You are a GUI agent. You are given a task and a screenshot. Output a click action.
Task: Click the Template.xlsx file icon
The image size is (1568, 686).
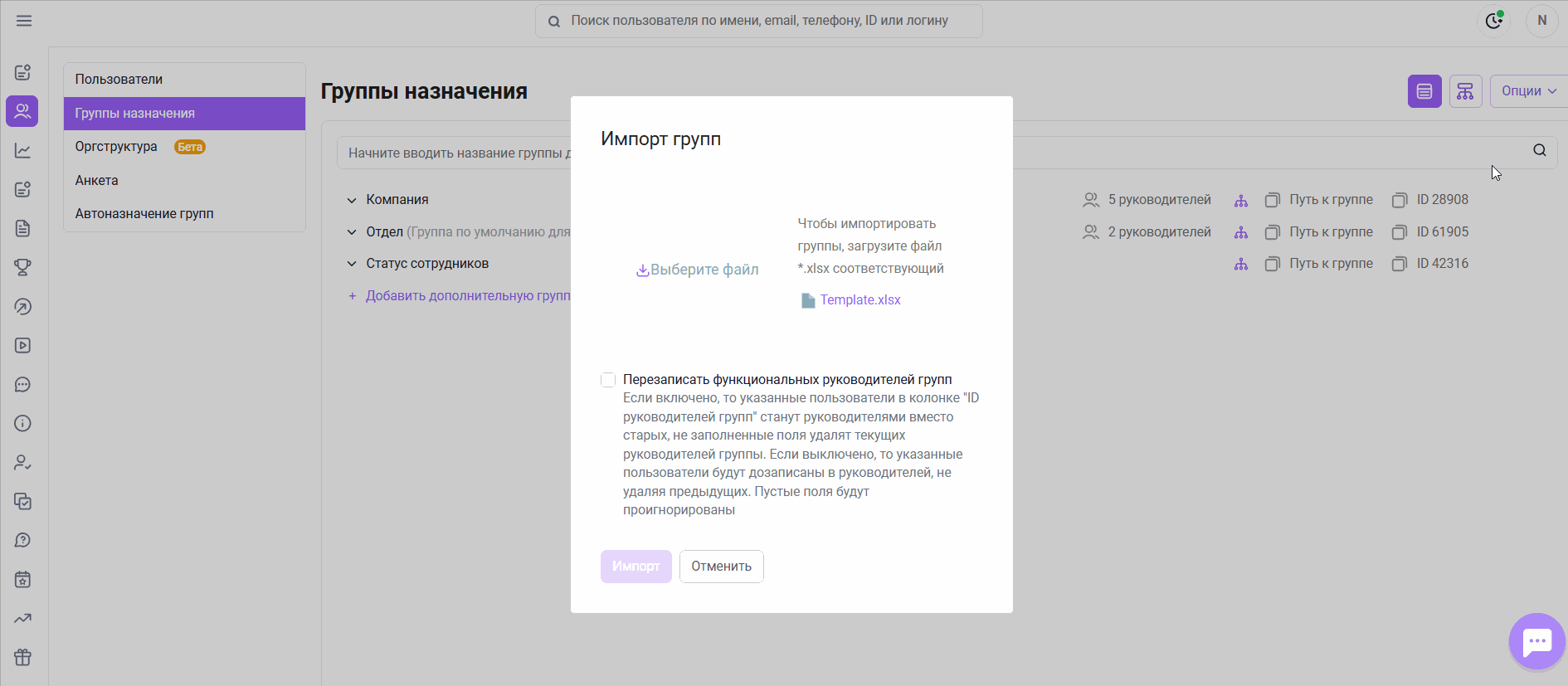coord(808,300)
